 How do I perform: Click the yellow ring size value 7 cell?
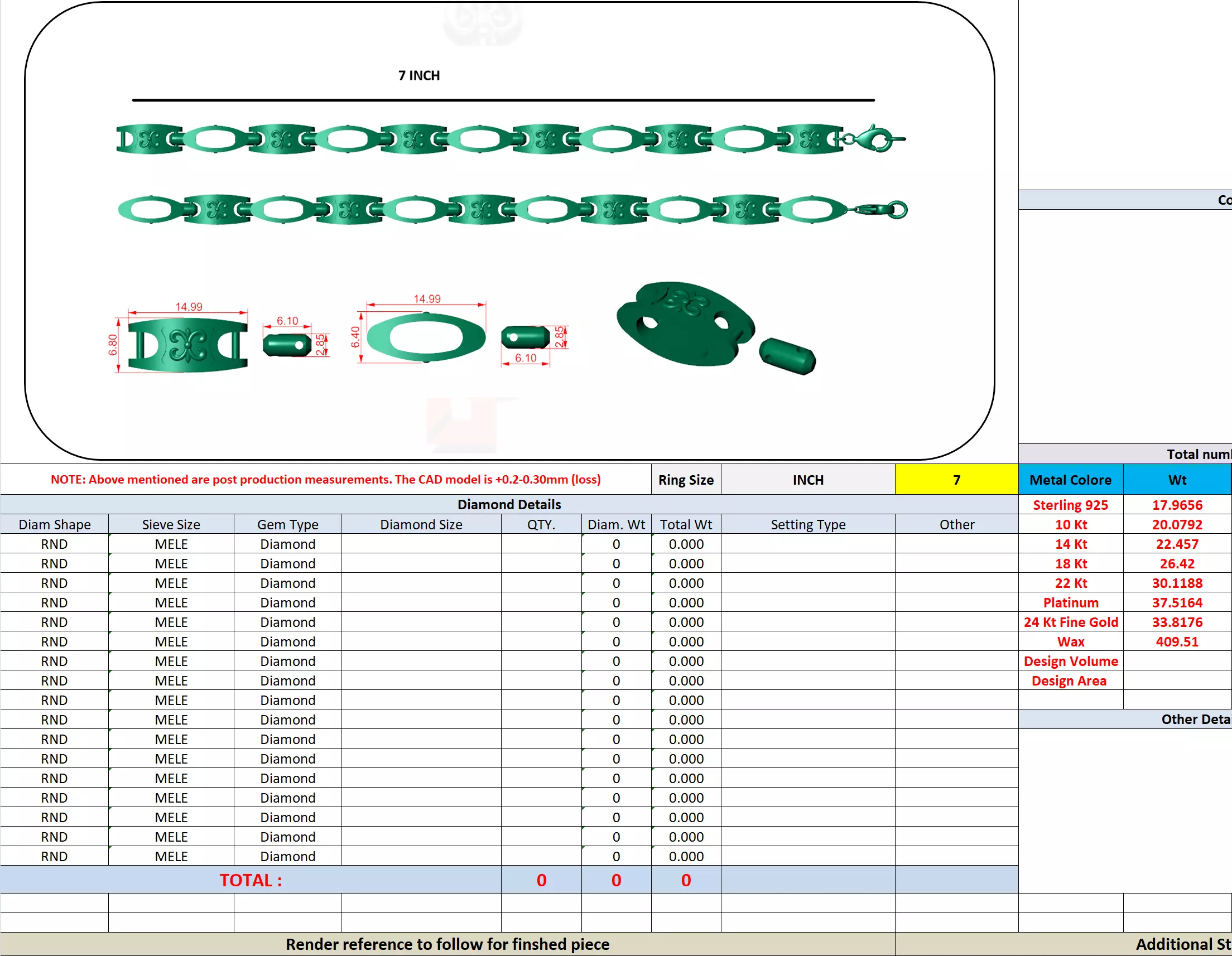[x=956, y=480]
